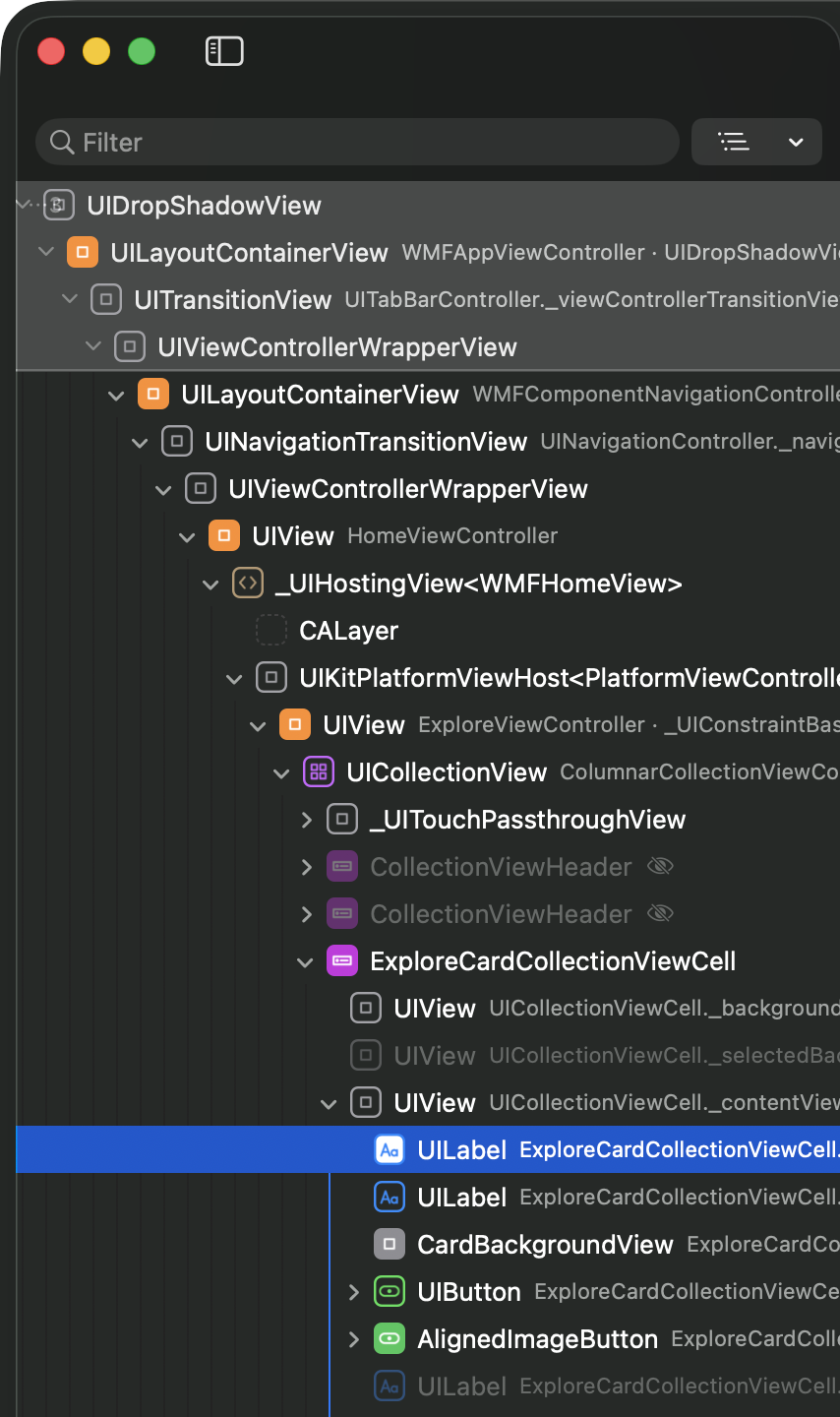Collapse the UINavigationTransitionView row
The height and width of the screenshot is (1417, 840).
coord(140,442)
